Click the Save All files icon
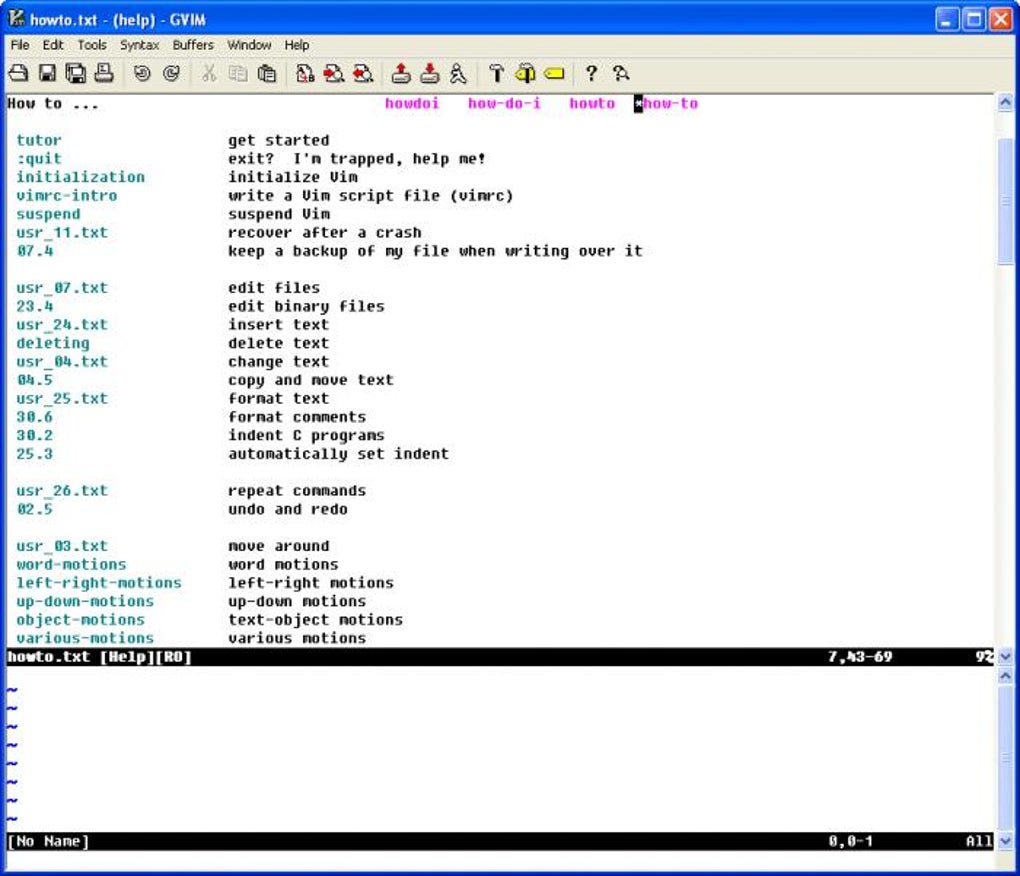Screen dimensions: 1020x876 pyautogui.click(x=75, y=73)
